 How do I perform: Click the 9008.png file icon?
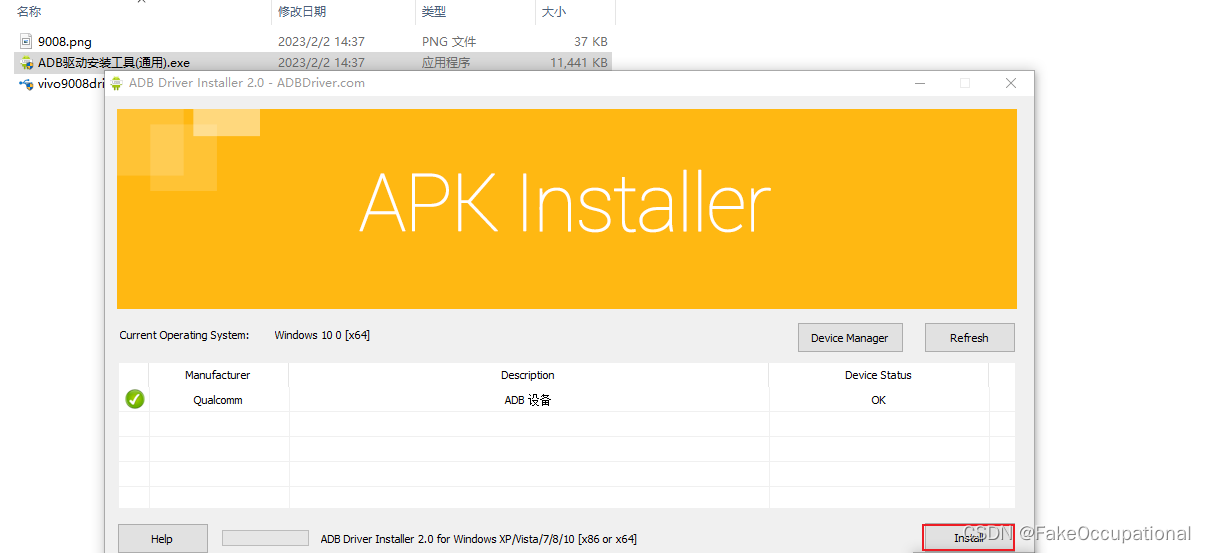(27, 42)
